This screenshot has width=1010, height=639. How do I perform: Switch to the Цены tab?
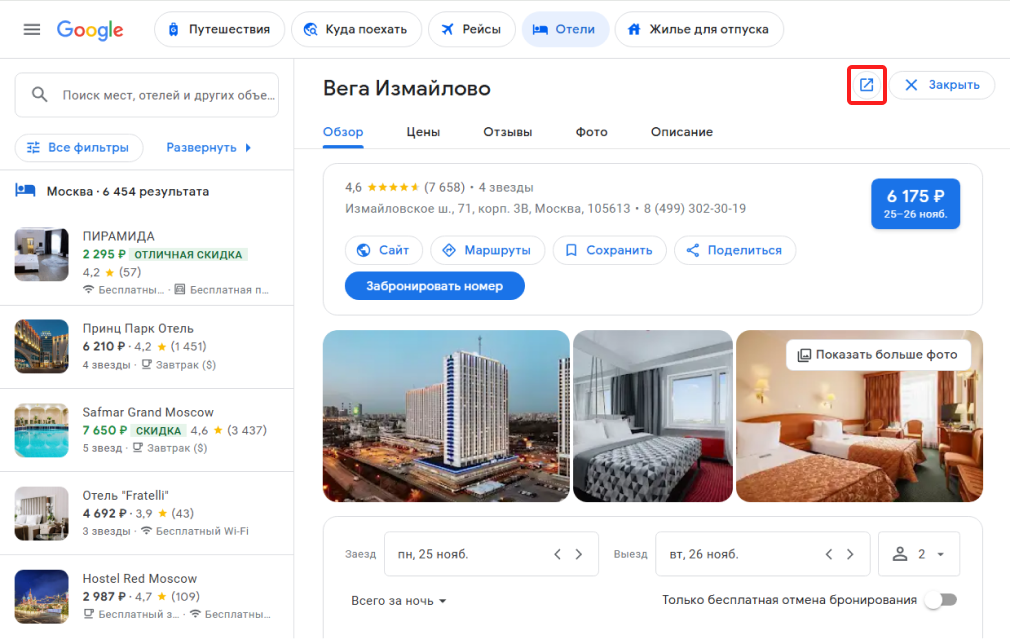click(423, 132)
